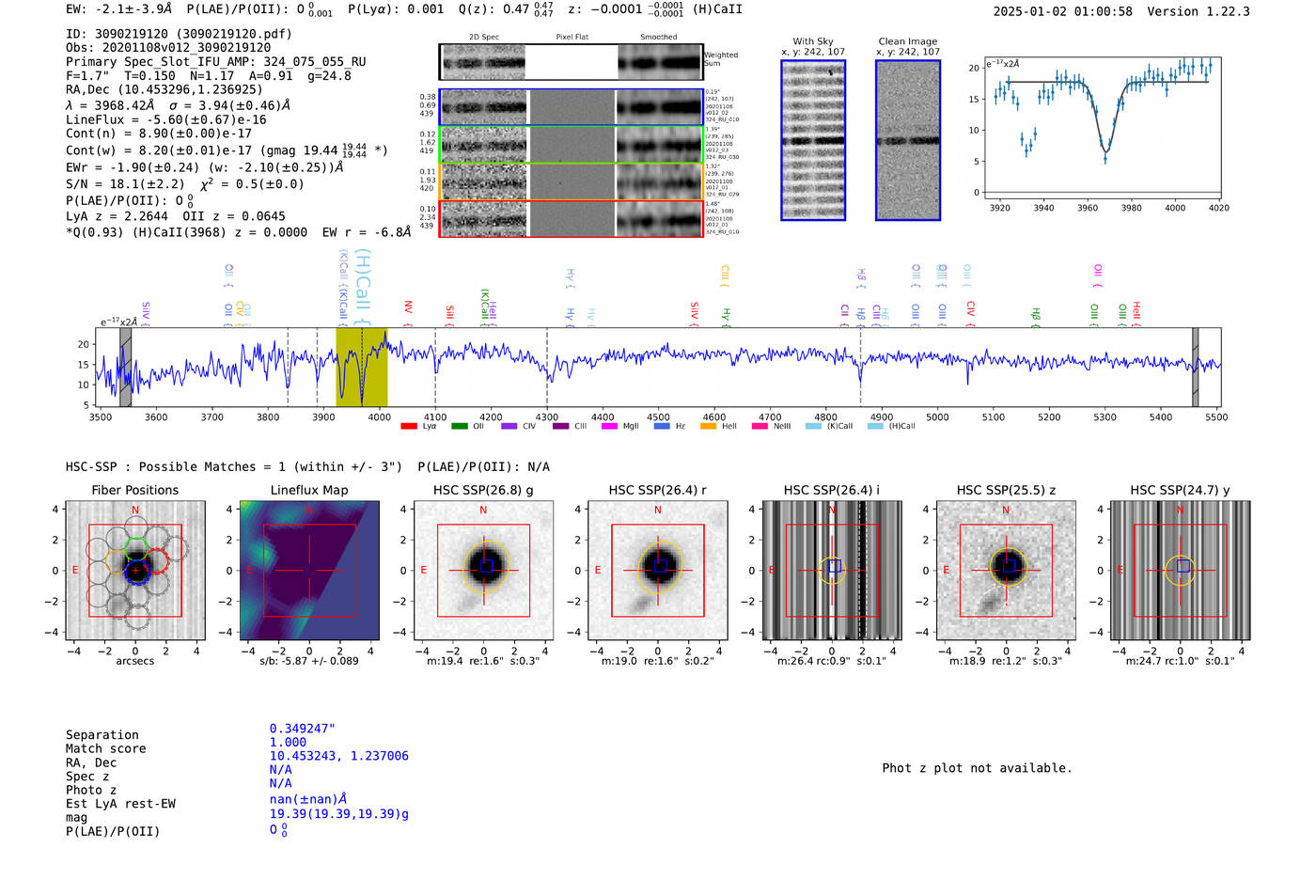Screen dimensions: 1316x896
Task: Click the HSC-SSP Possible Matches header
Action: coord(307,466)
